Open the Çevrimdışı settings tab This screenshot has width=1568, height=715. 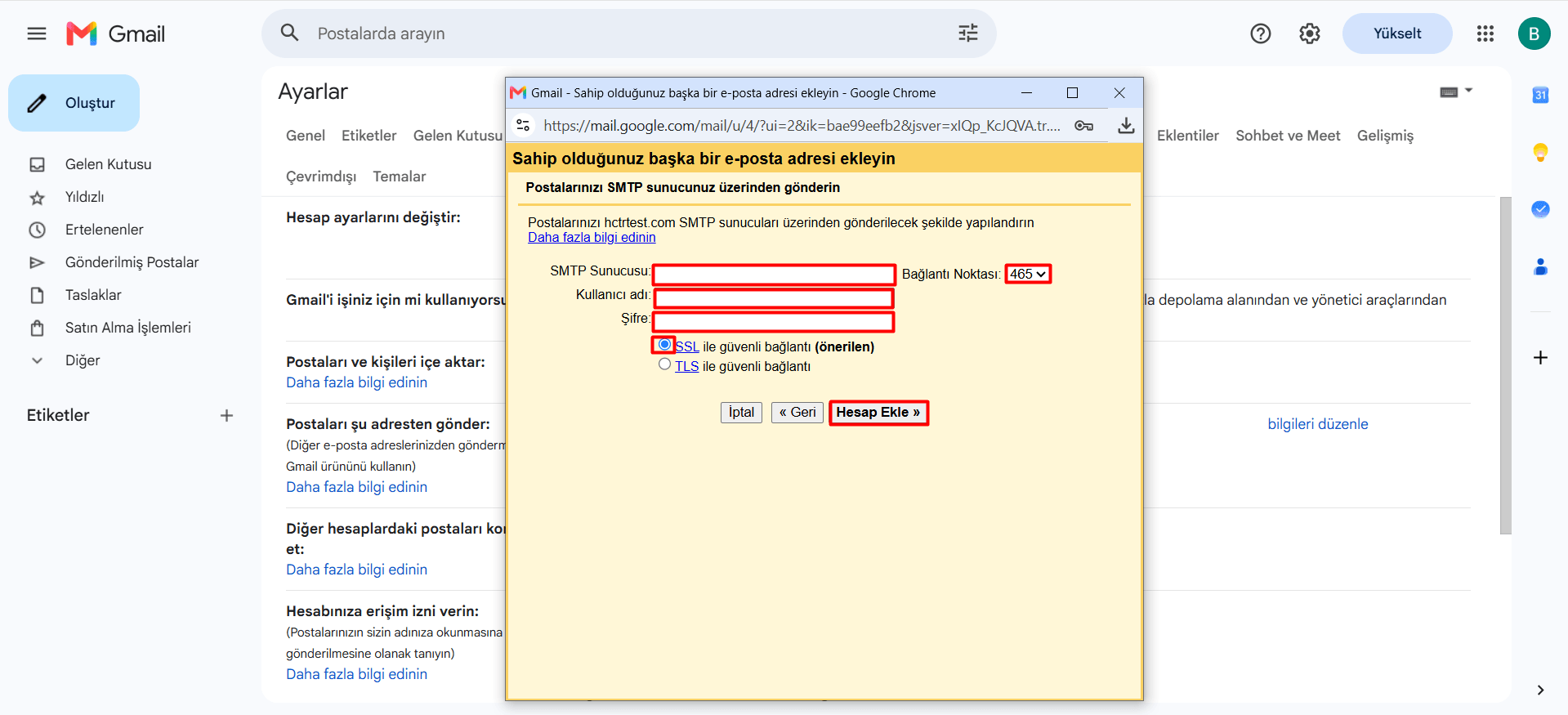click(x=321, y=177)
